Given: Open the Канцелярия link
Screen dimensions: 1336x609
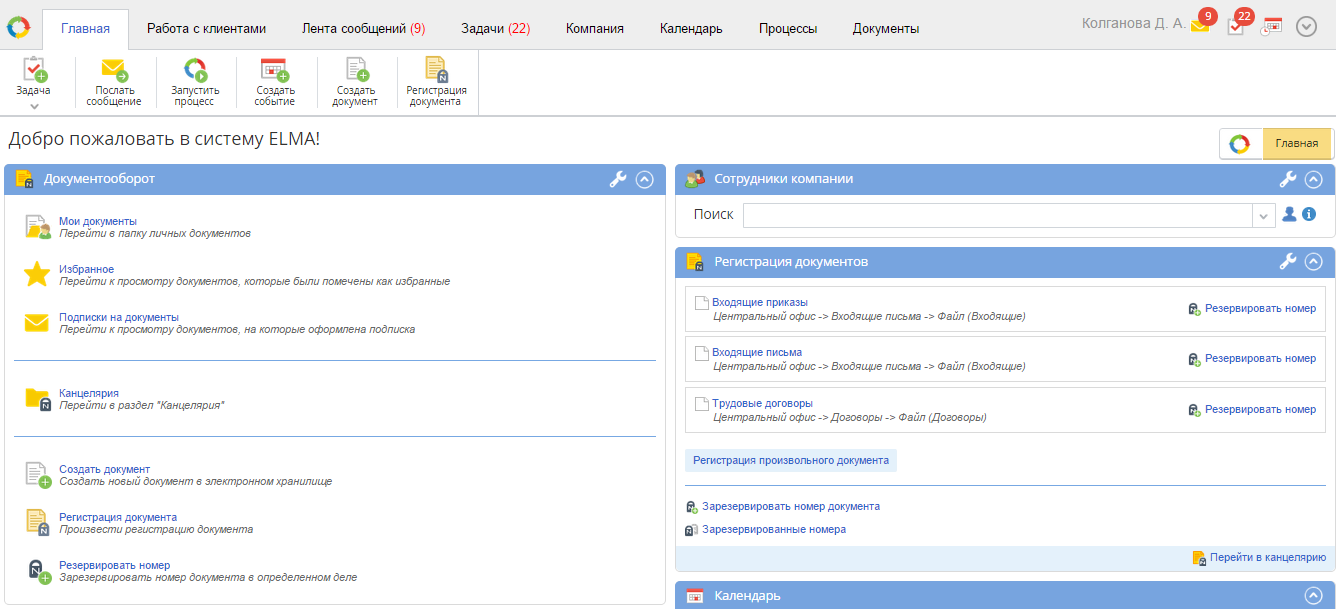Looking at the screenshot, I should (89, 393).
